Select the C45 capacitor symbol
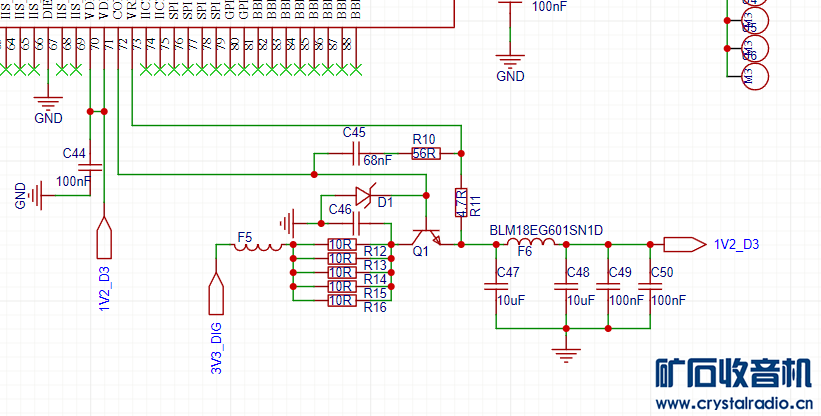 pyautogui.click(x=355, y=153)
